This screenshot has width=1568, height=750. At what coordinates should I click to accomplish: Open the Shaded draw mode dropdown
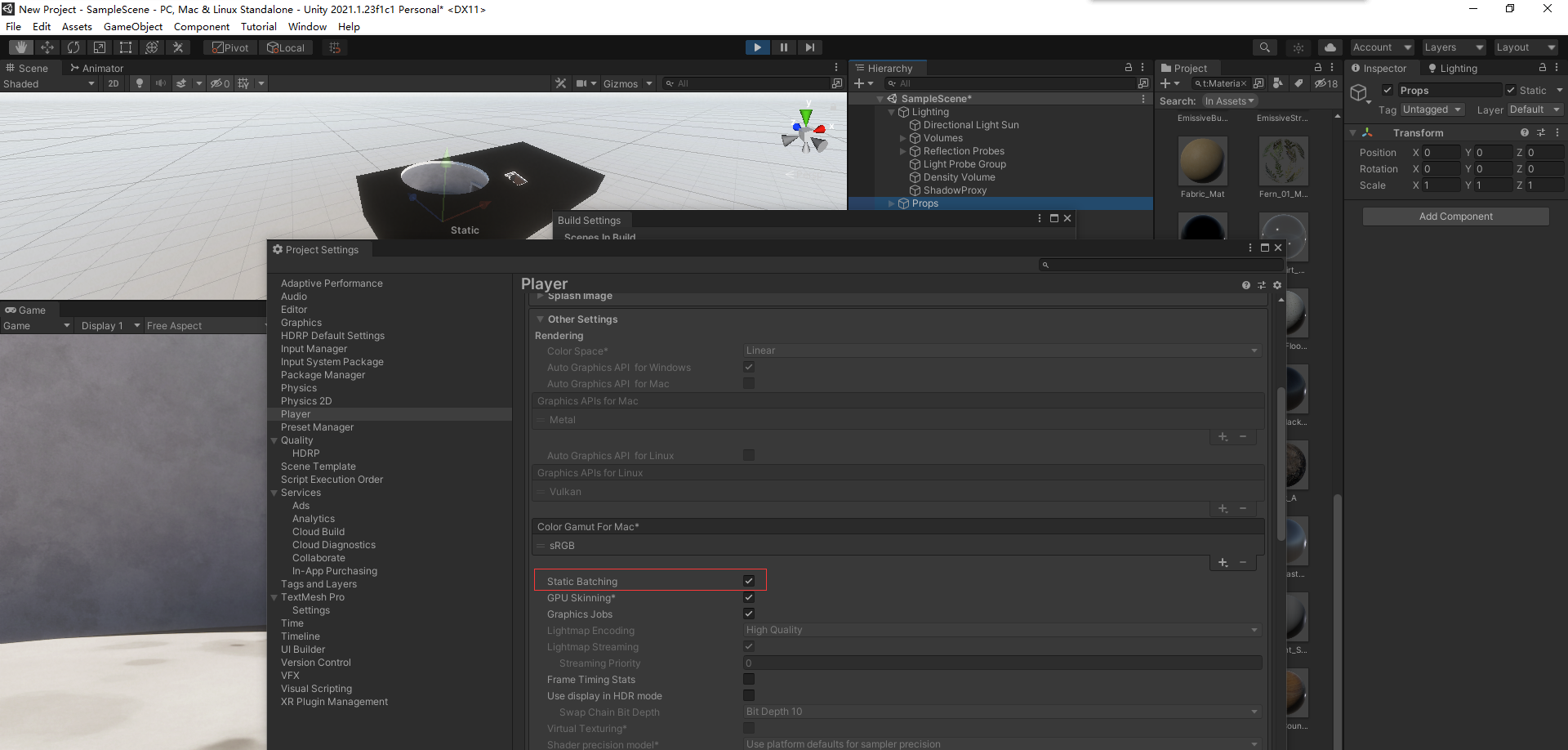tap(49, 83)
